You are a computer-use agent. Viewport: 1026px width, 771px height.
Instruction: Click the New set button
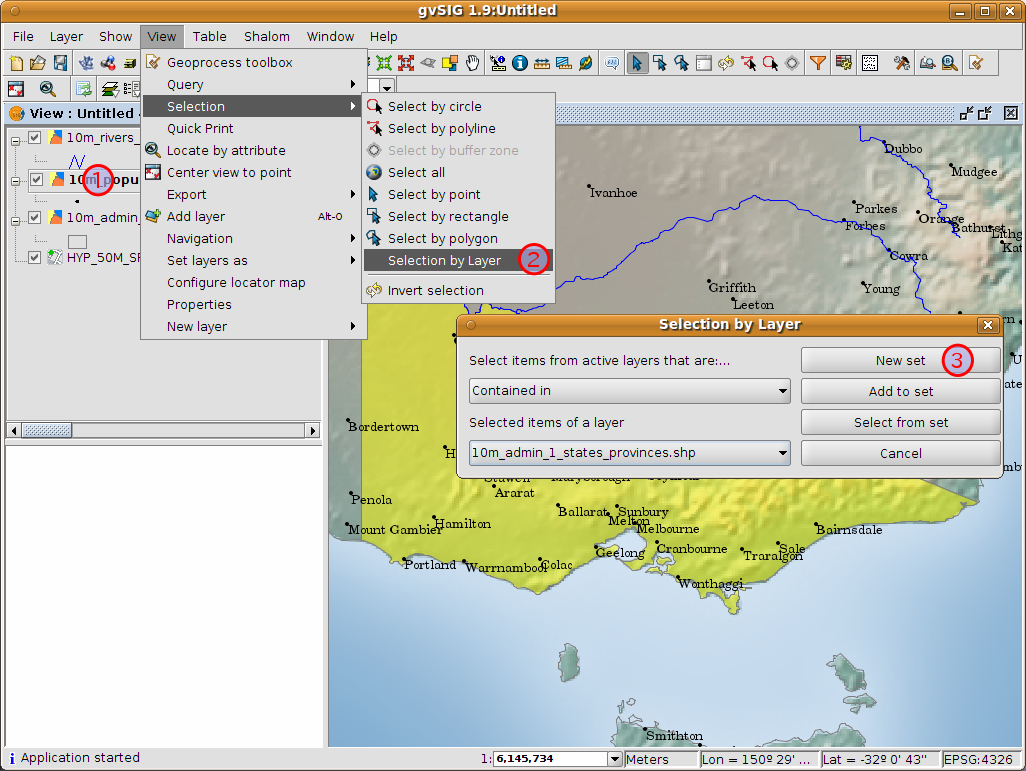[900, 360]
